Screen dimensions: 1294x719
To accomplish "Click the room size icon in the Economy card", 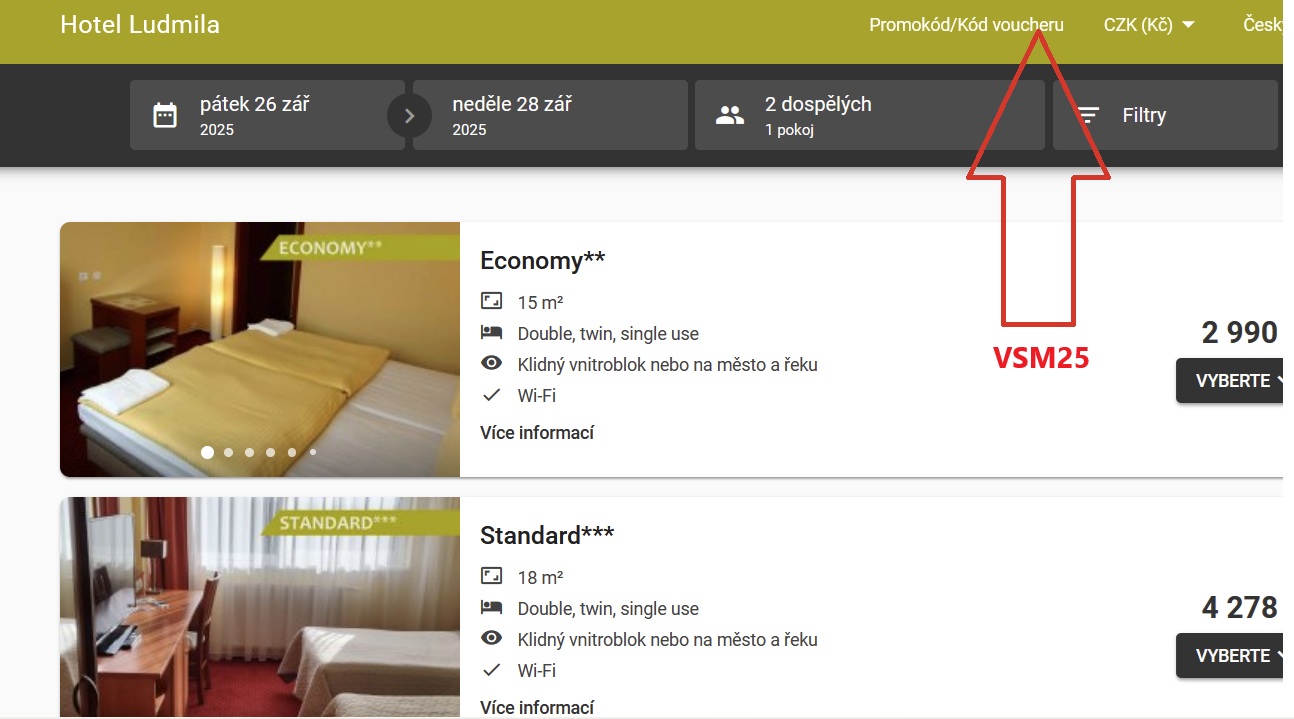I will point(491,301).
